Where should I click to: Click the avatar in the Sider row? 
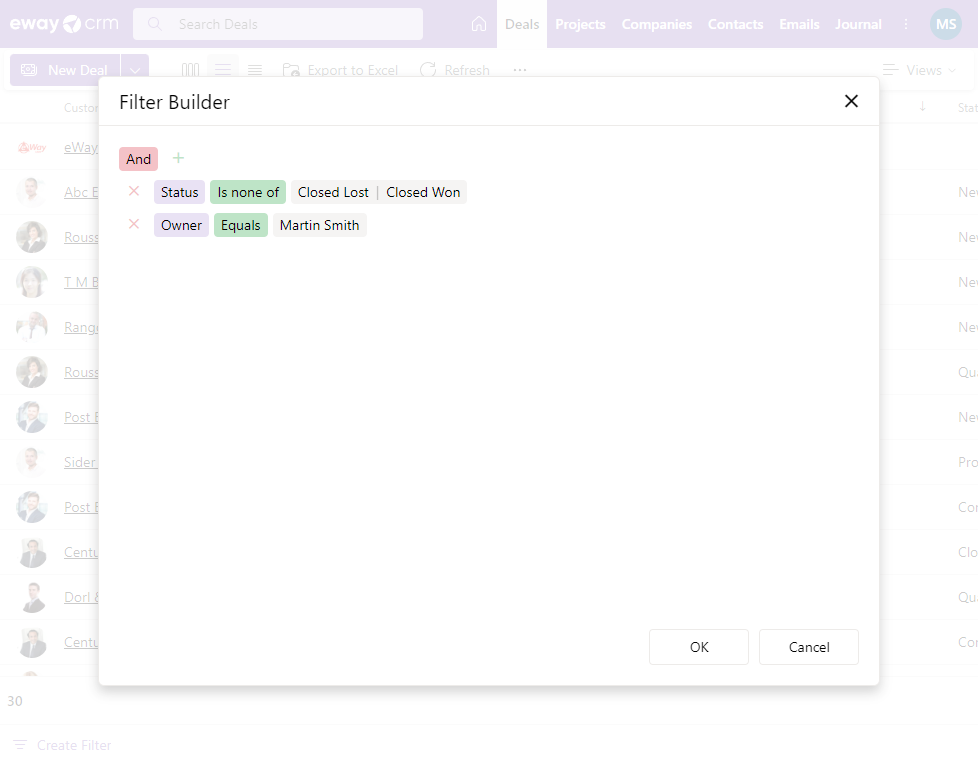[32, 462]
